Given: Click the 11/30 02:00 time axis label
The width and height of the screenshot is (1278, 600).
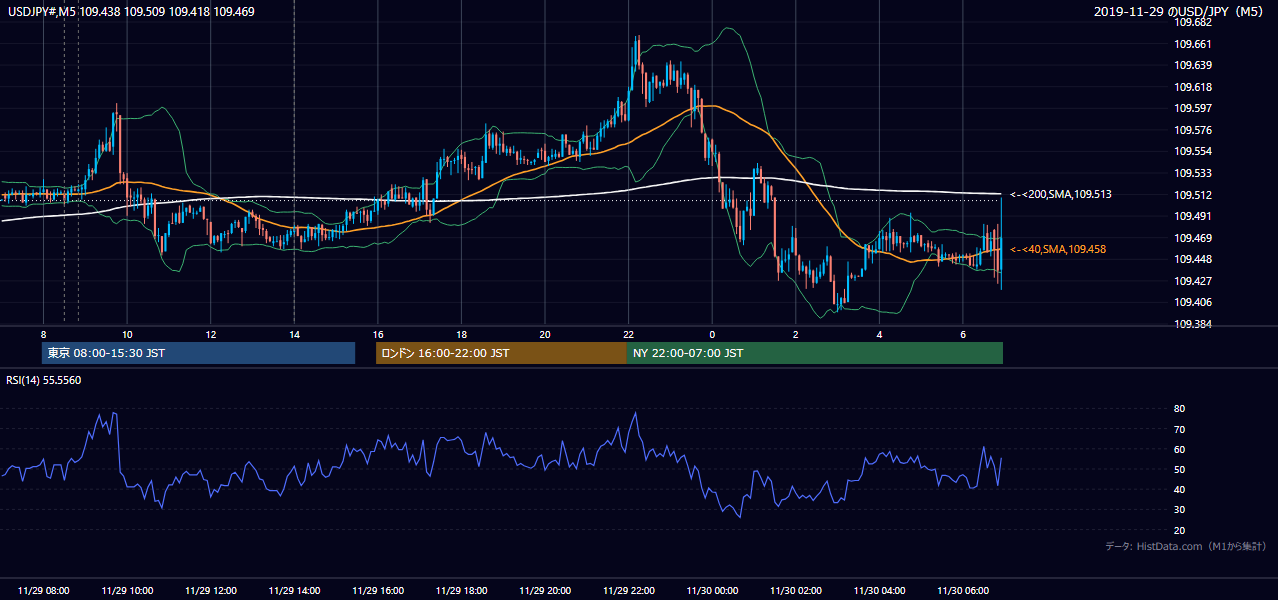Looking at the screenshot, I should click(795, 591).
